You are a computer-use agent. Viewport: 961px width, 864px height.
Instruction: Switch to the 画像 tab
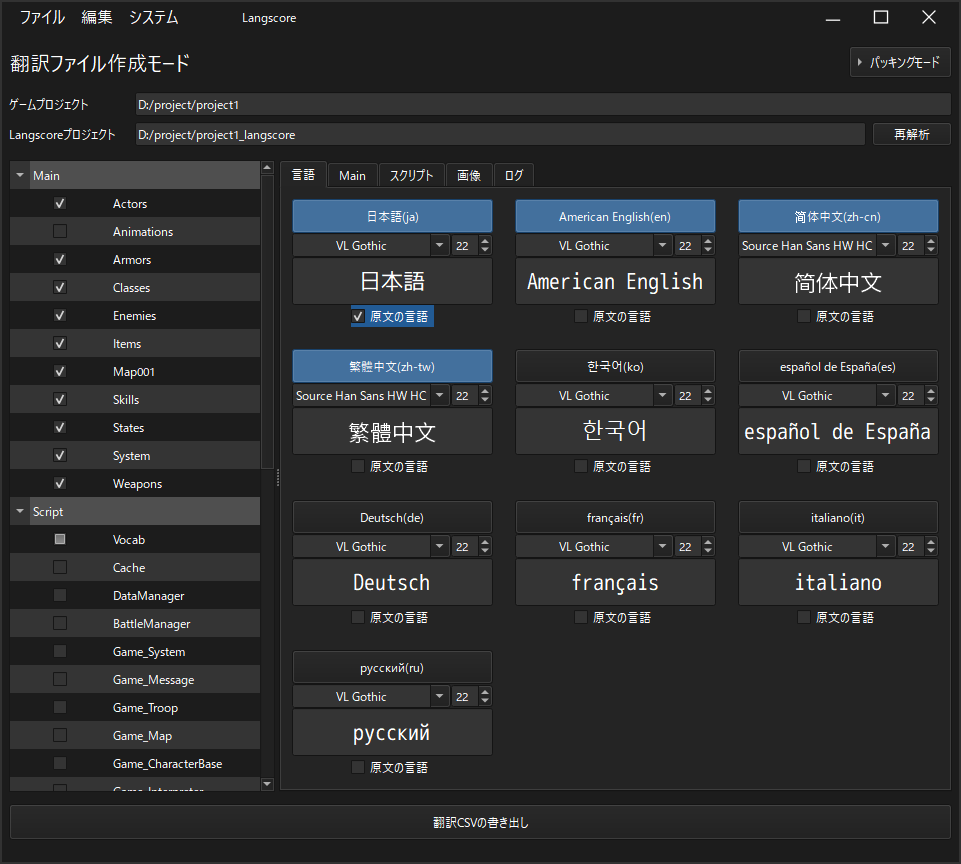(x=469, y=176)
